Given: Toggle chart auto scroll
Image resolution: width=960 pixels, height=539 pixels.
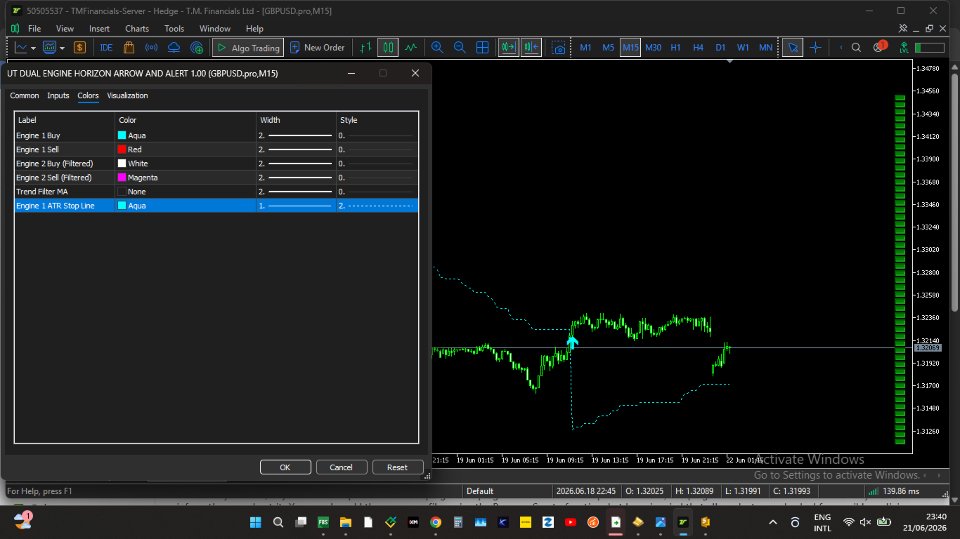Looking at the screenshot, I should coord(508,47).
